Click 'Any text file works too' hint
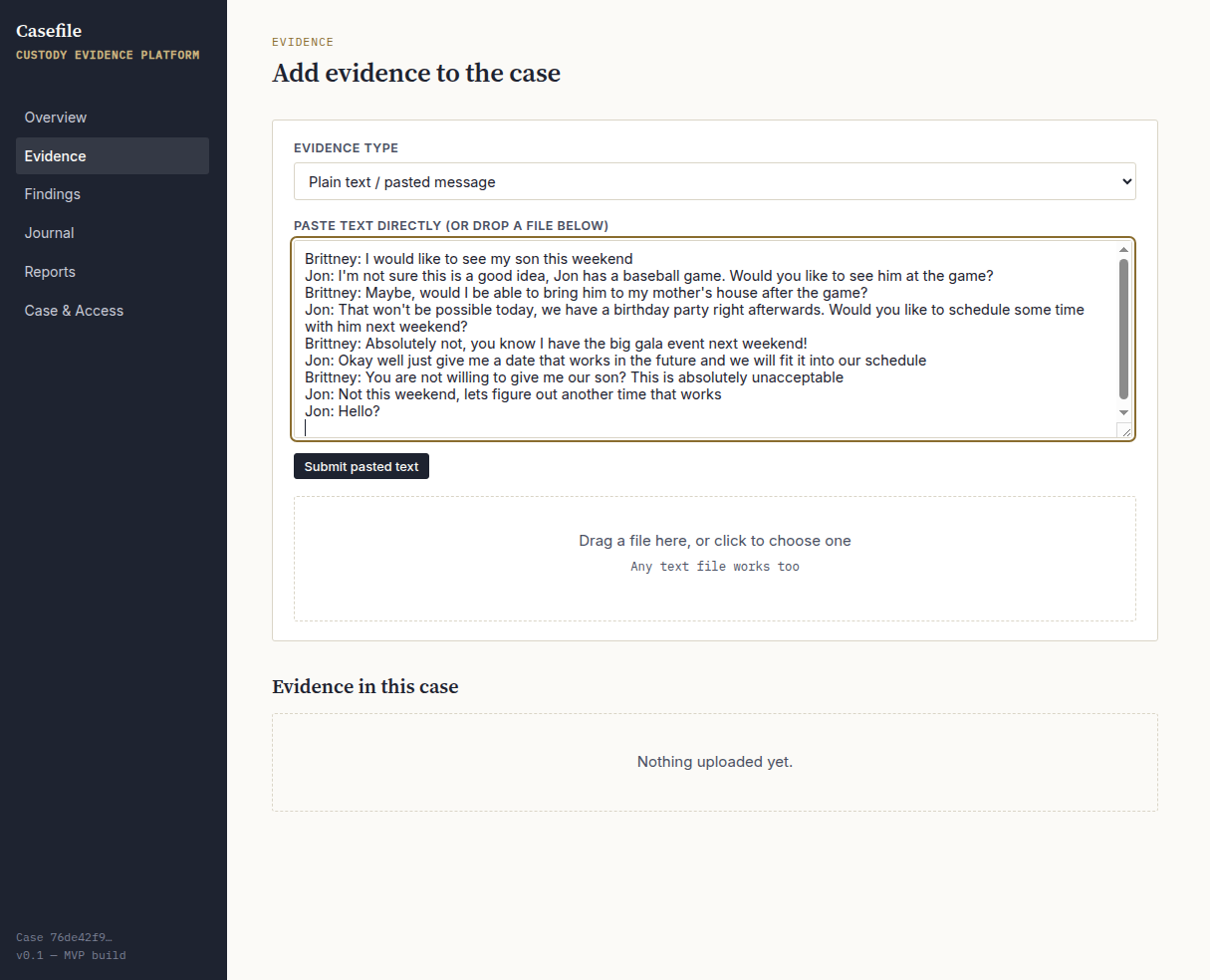 715,566
